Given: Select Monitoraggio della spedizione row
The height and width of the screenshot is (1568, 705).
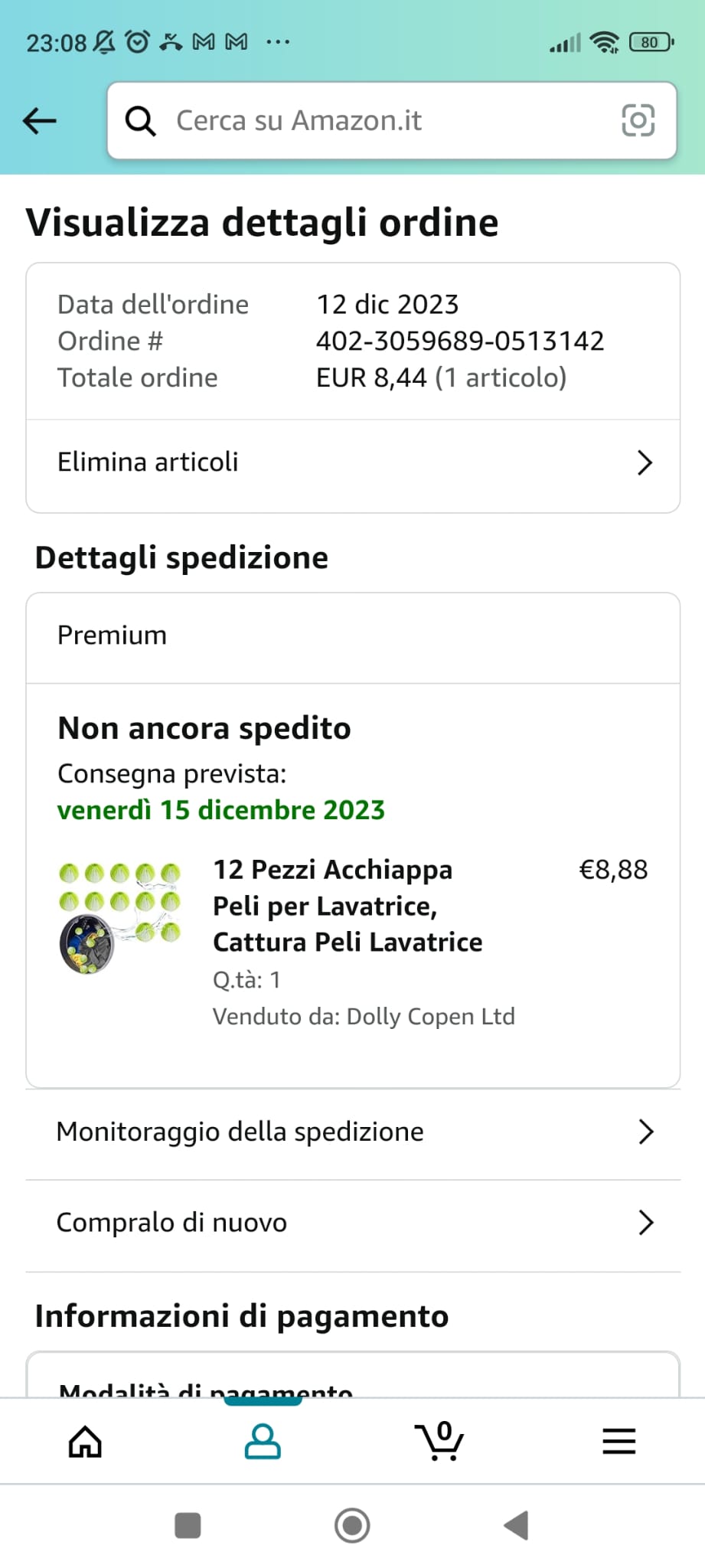Looking at the screenshot, I should click(240, 1132).
